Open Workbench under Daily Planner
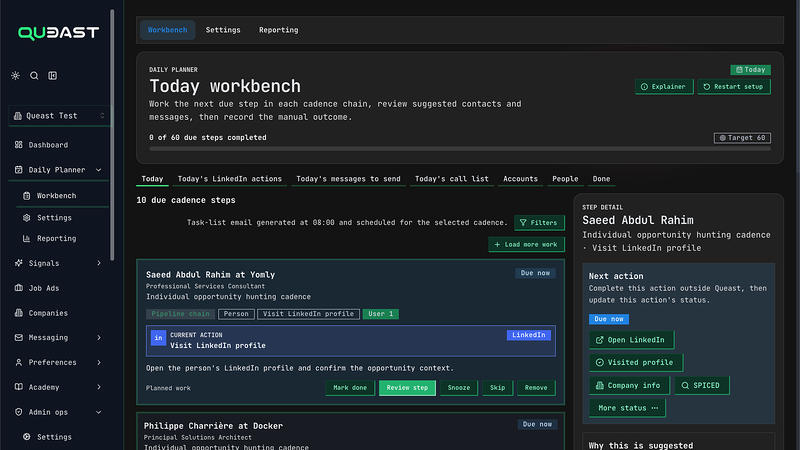800x450 pixels. 56,196
